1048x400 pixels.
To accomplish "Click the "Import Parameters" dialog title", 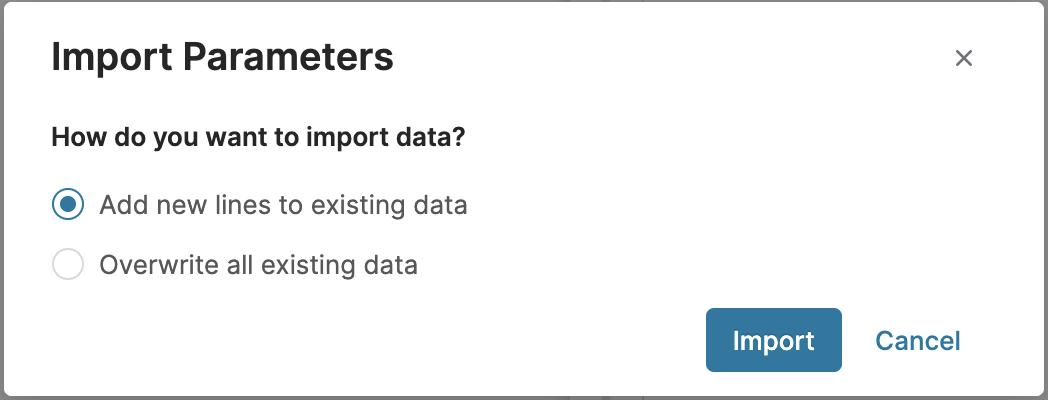I will (x=222, y=57).
